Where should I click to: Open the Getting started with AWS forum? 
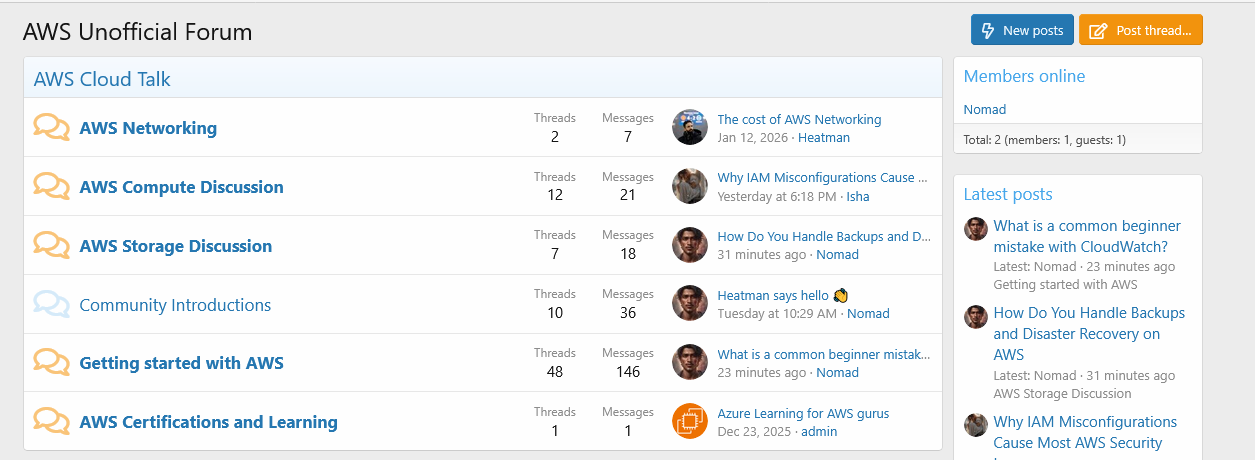click(x=181, y=363)
